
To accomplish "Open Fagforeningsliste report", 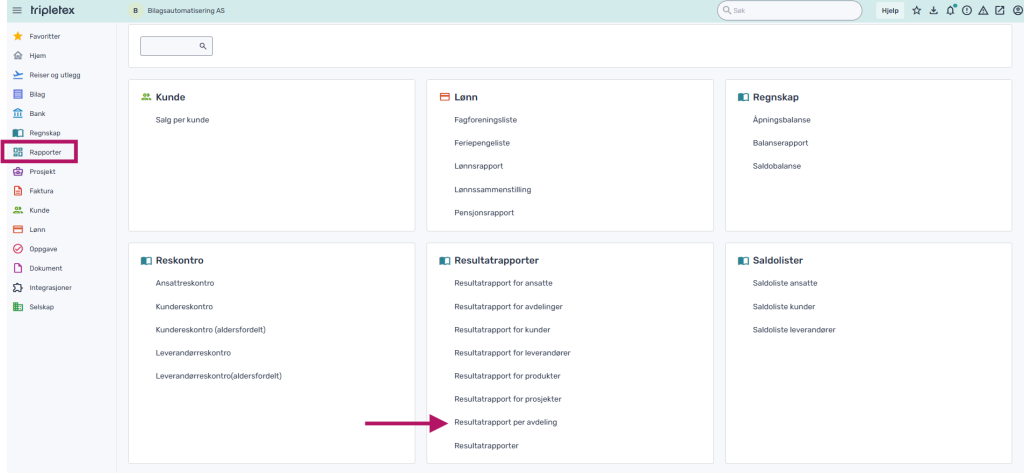I will tap(486, 120).
